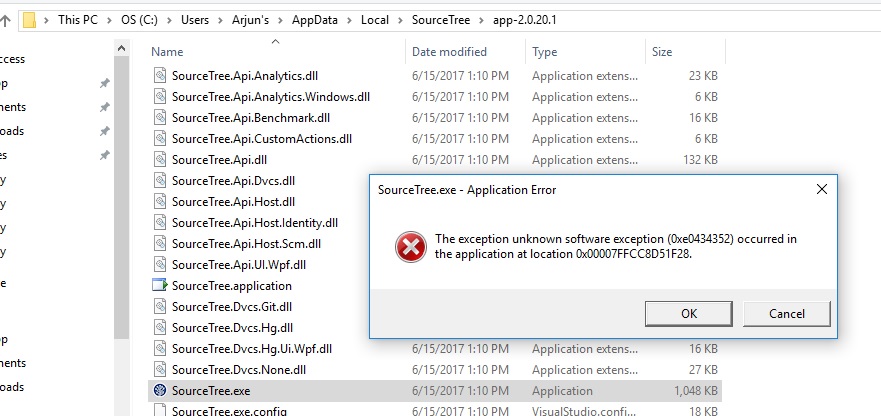Select the SourceTree.Api.Host.Identity.dll file
881x416 pixels.
click(x=255, y=223)
